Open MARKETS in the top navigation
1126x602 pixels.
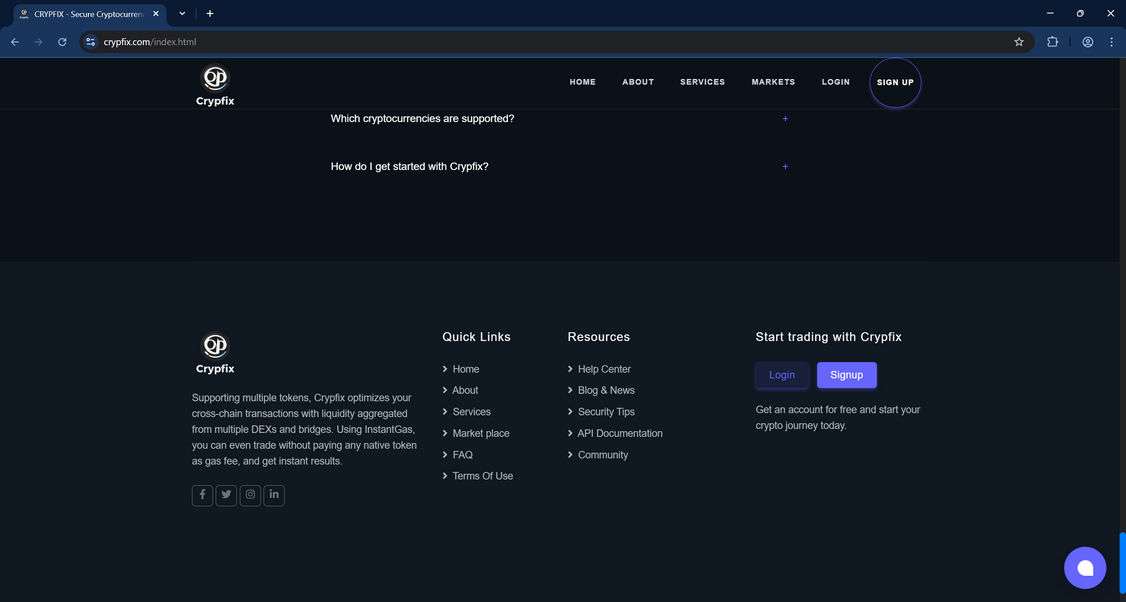[773, 82]
